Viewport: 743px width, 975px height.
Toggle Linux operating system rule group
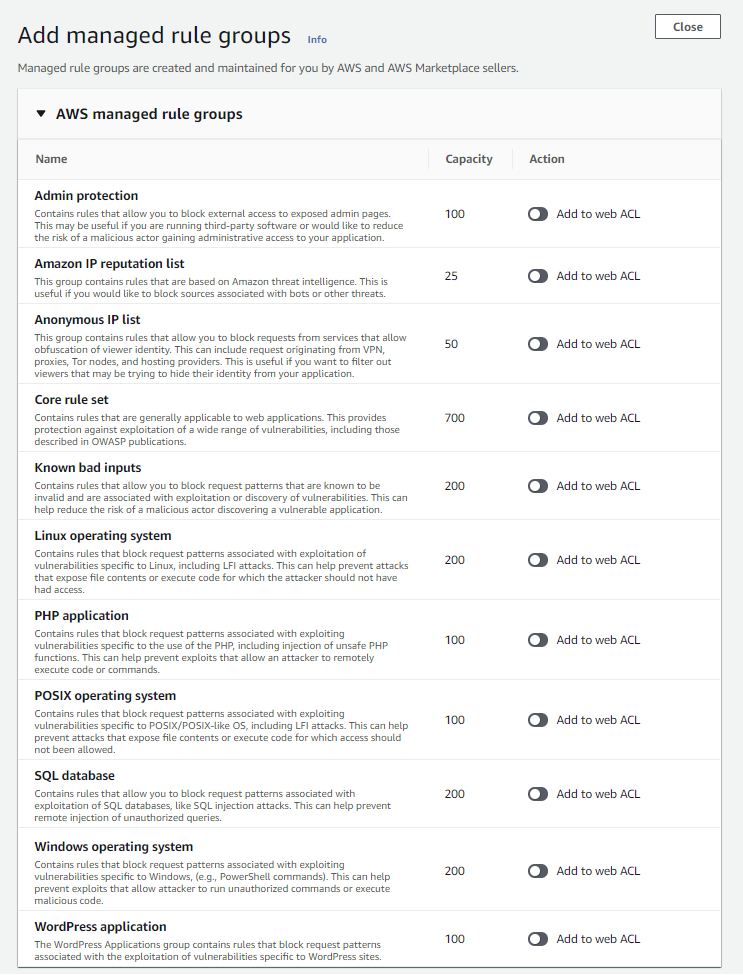[538, 560]
